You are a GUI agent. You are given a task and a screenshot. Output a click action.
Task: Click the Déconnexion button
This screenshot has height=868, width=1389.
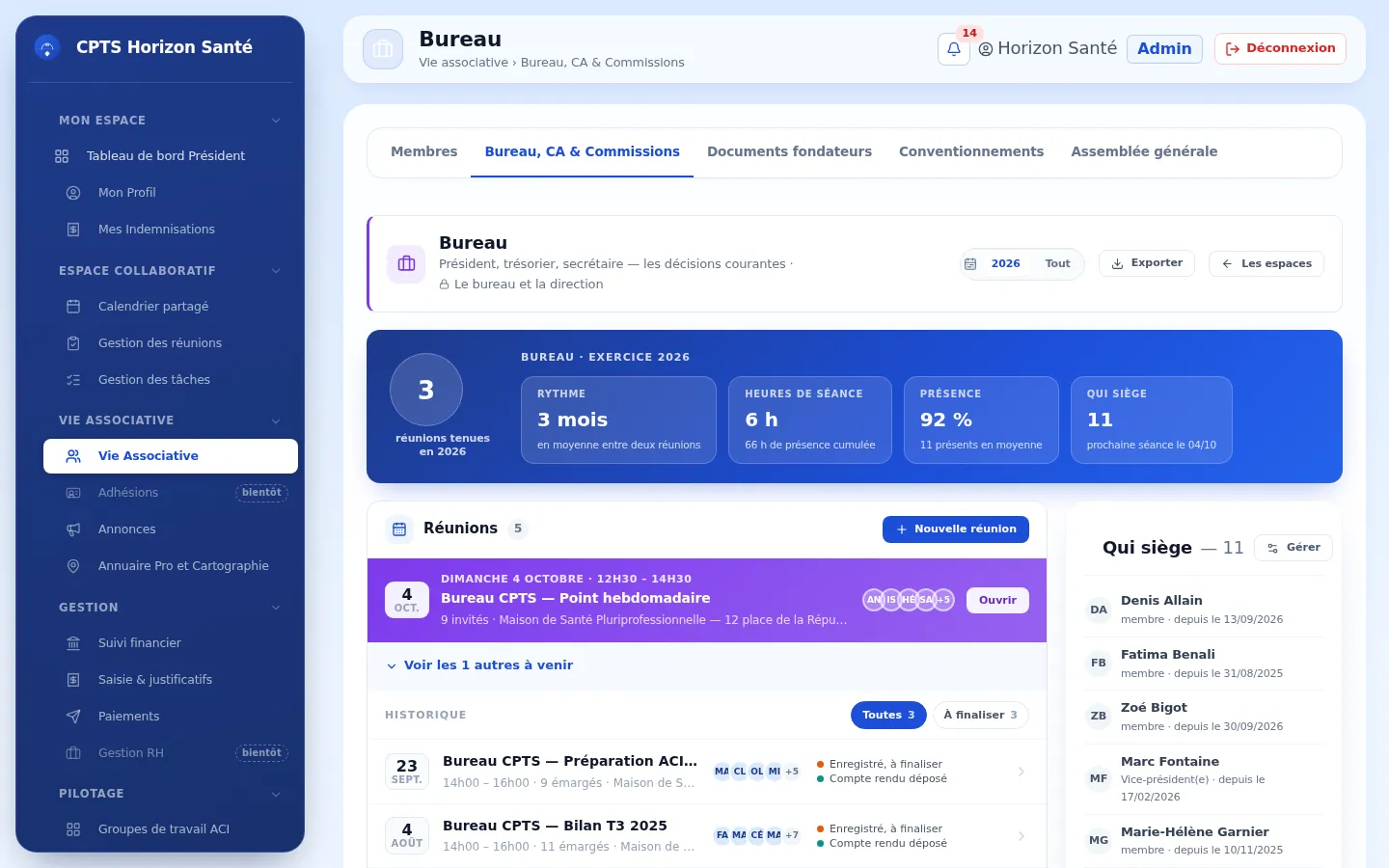(1280, 48)
